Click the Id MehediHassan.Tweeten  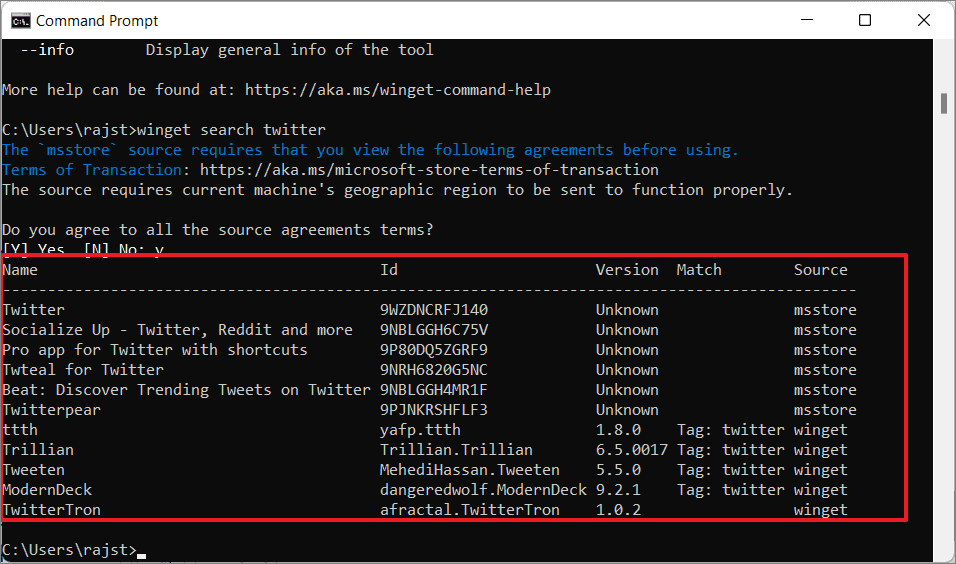point(470,470)
